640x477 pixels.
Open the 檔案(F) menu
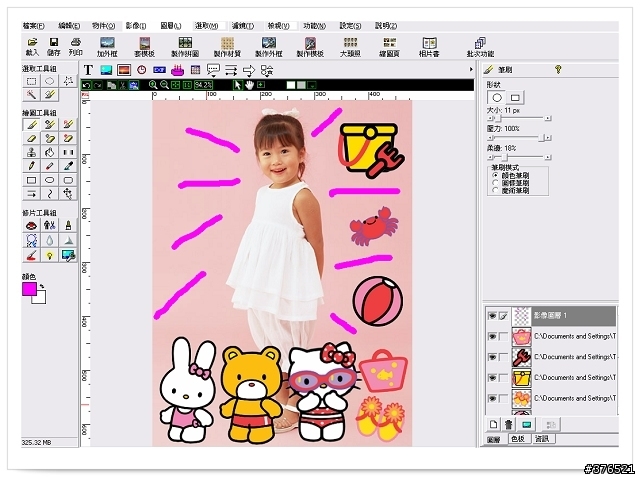click(x=33, y=26)
